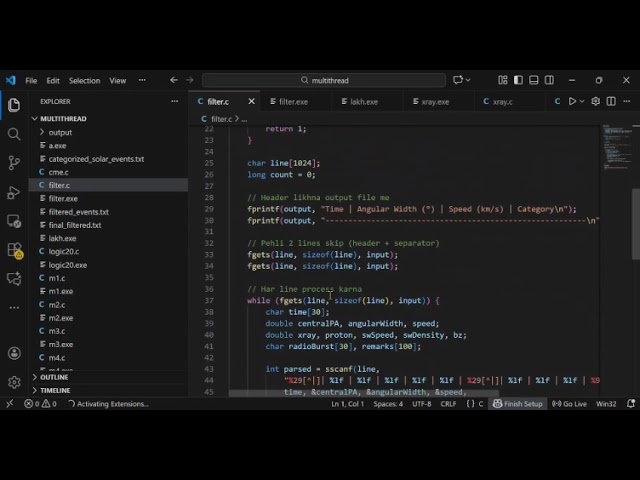Open the File menu
Screen dimensions: 640x480
[x=31, y=80]
